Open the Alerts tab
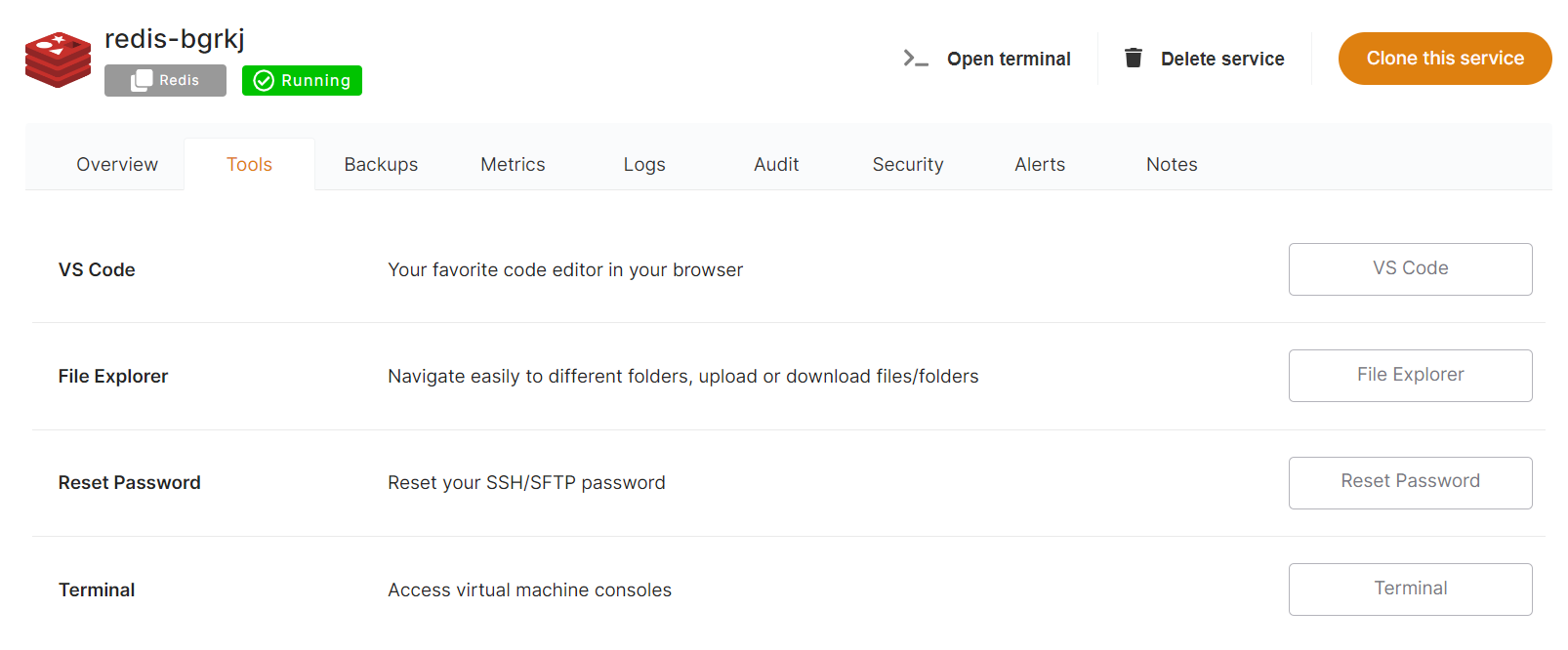This screenshot has height=650, width=1568. coord(1040,164)
